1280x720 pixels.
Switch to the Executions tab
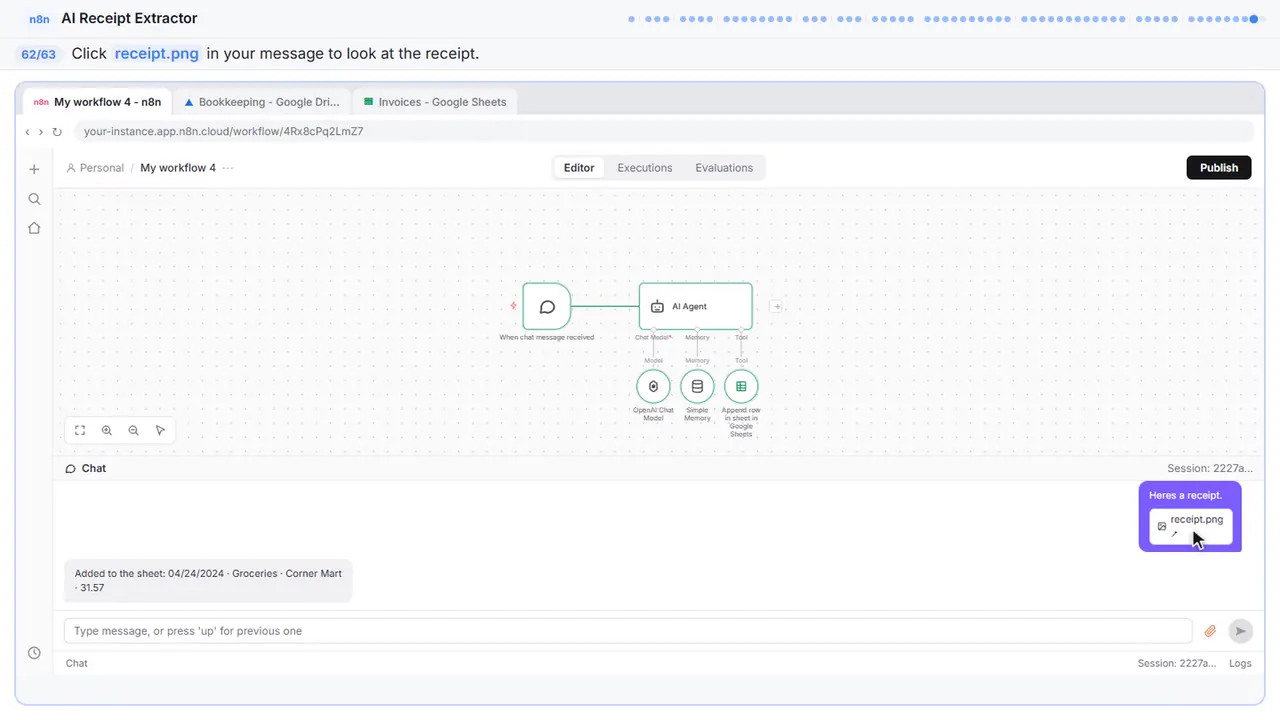[645, 168]
